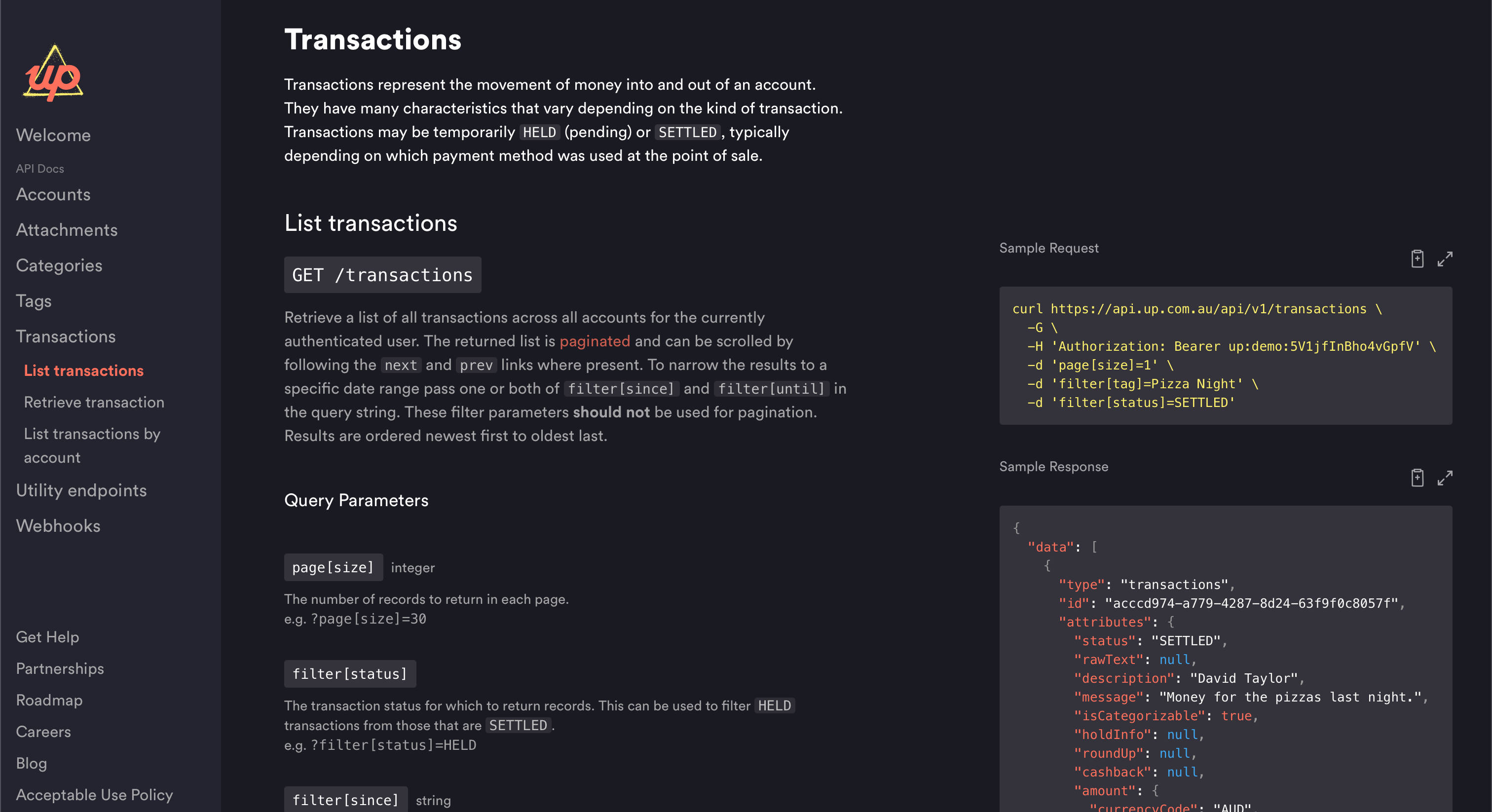Expand the Utility endpoints section

click(81, 490)
